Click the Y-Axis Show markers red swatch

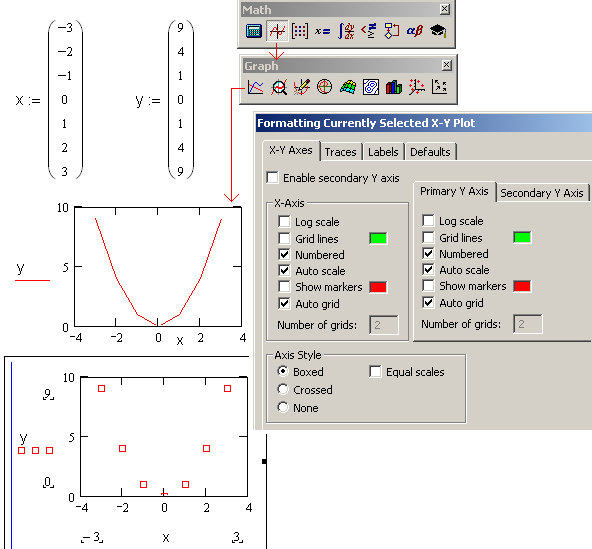click(x=522, y=286)
